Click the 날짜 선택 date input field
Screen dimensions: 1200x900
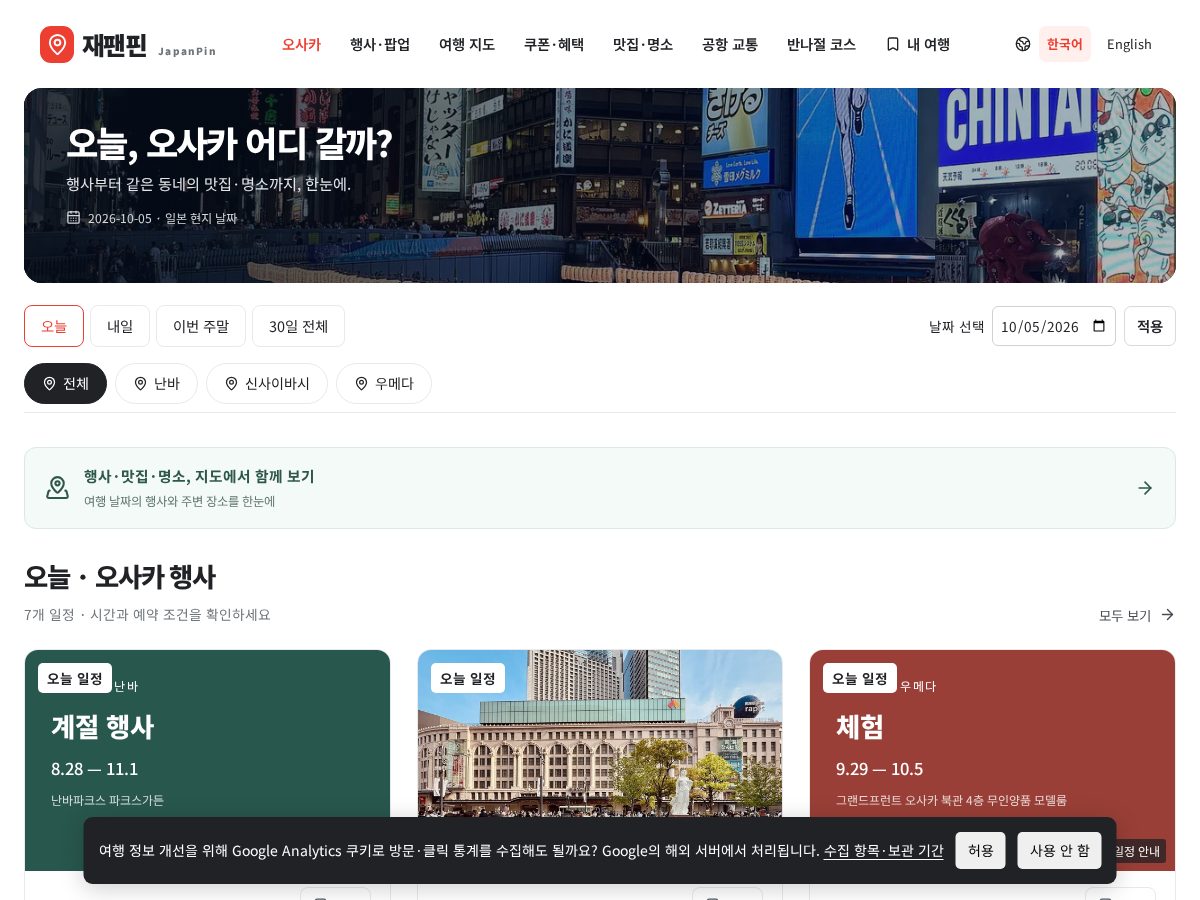click(1054, 326)
